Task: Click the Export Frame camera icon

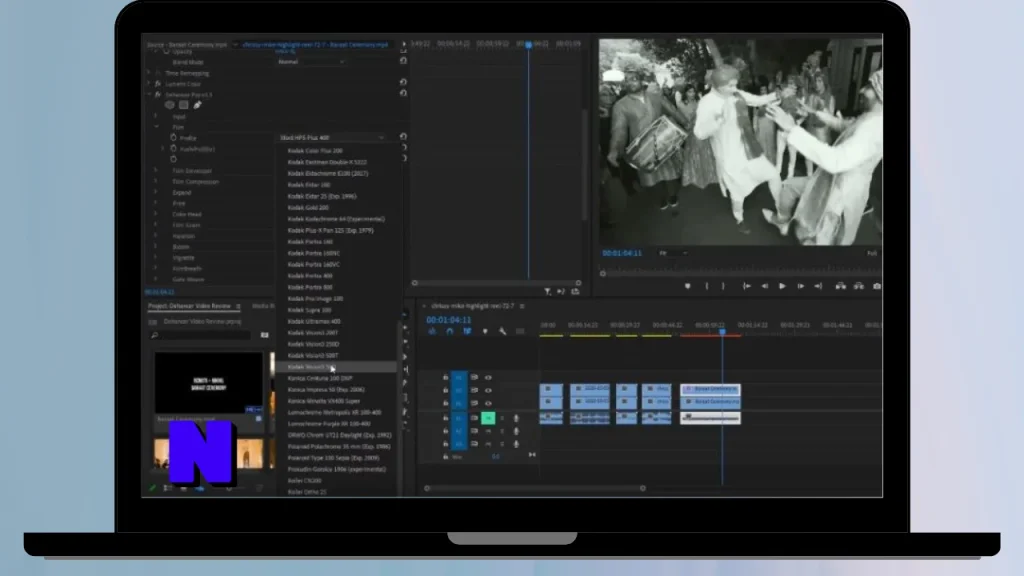Action: (x=876, y=286)
